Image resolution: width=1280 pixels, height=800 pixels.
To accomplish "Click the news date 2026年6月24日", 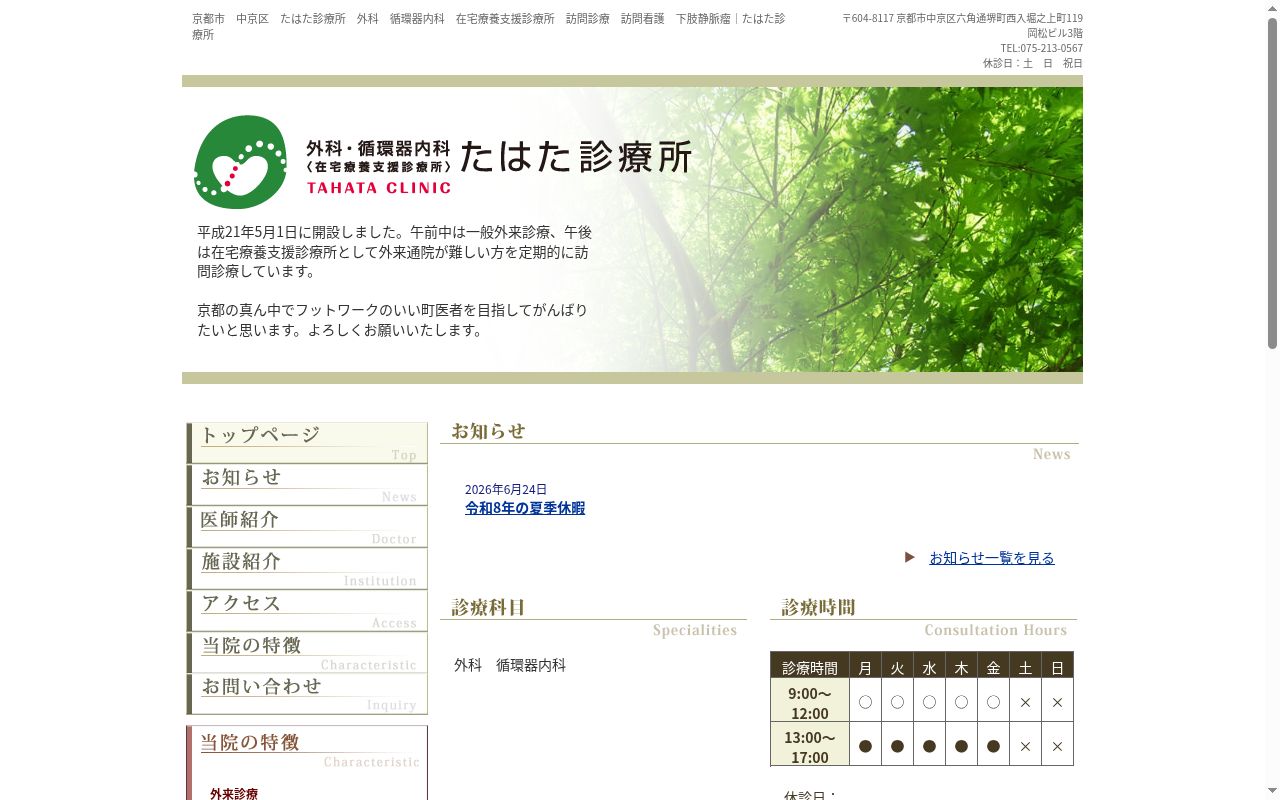I will pos(506,489).
